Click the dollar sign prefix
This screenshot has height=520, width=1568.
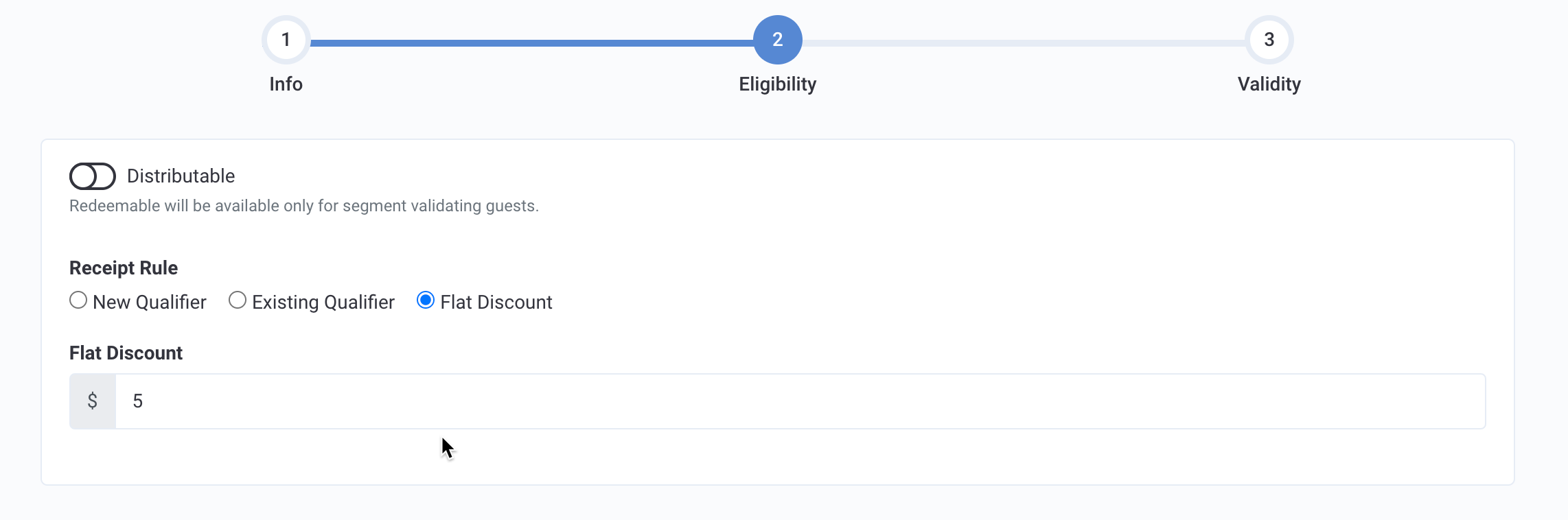[x=93, y=401]
